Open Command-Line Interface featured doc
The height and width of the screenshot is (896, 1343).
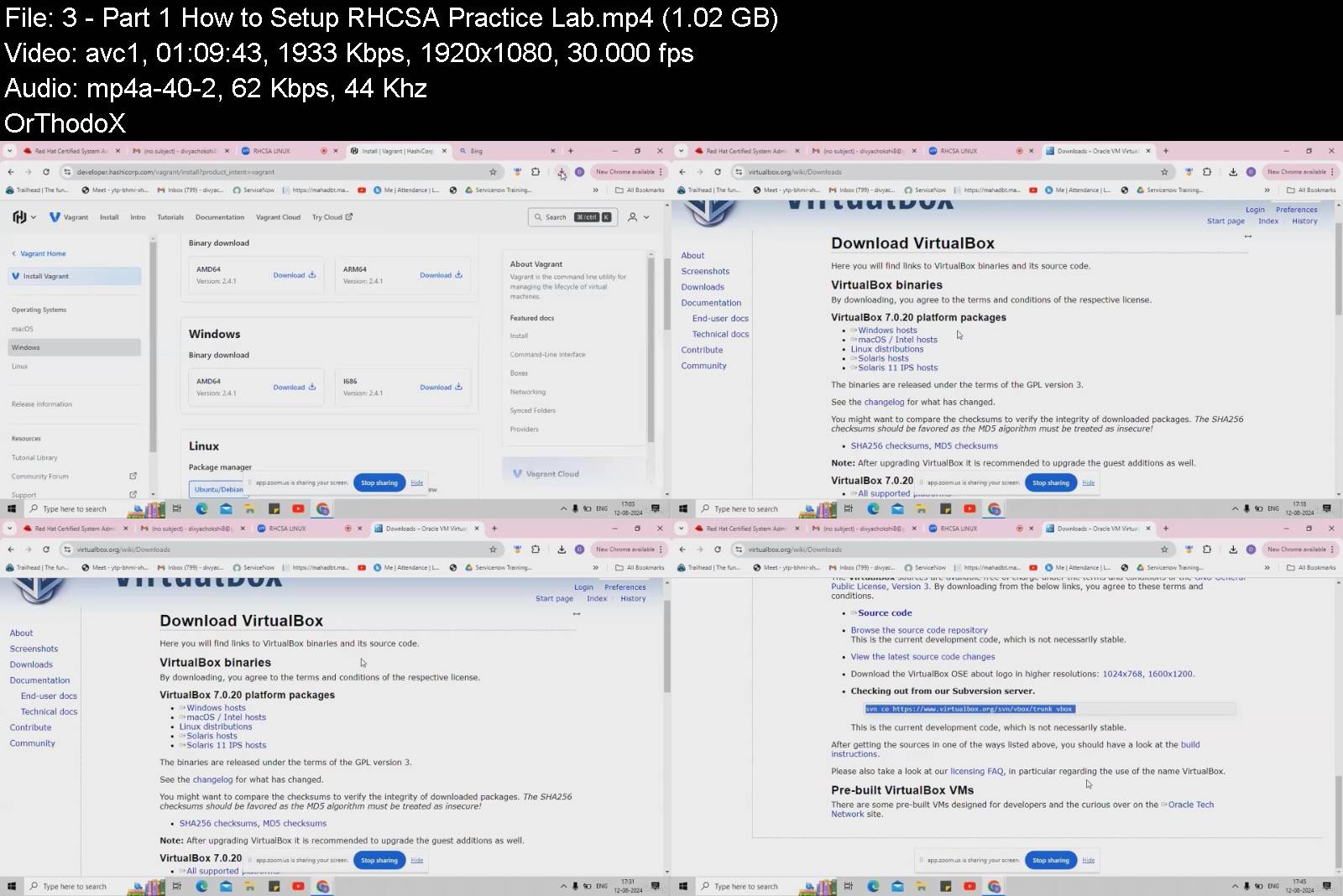point(547,355)
